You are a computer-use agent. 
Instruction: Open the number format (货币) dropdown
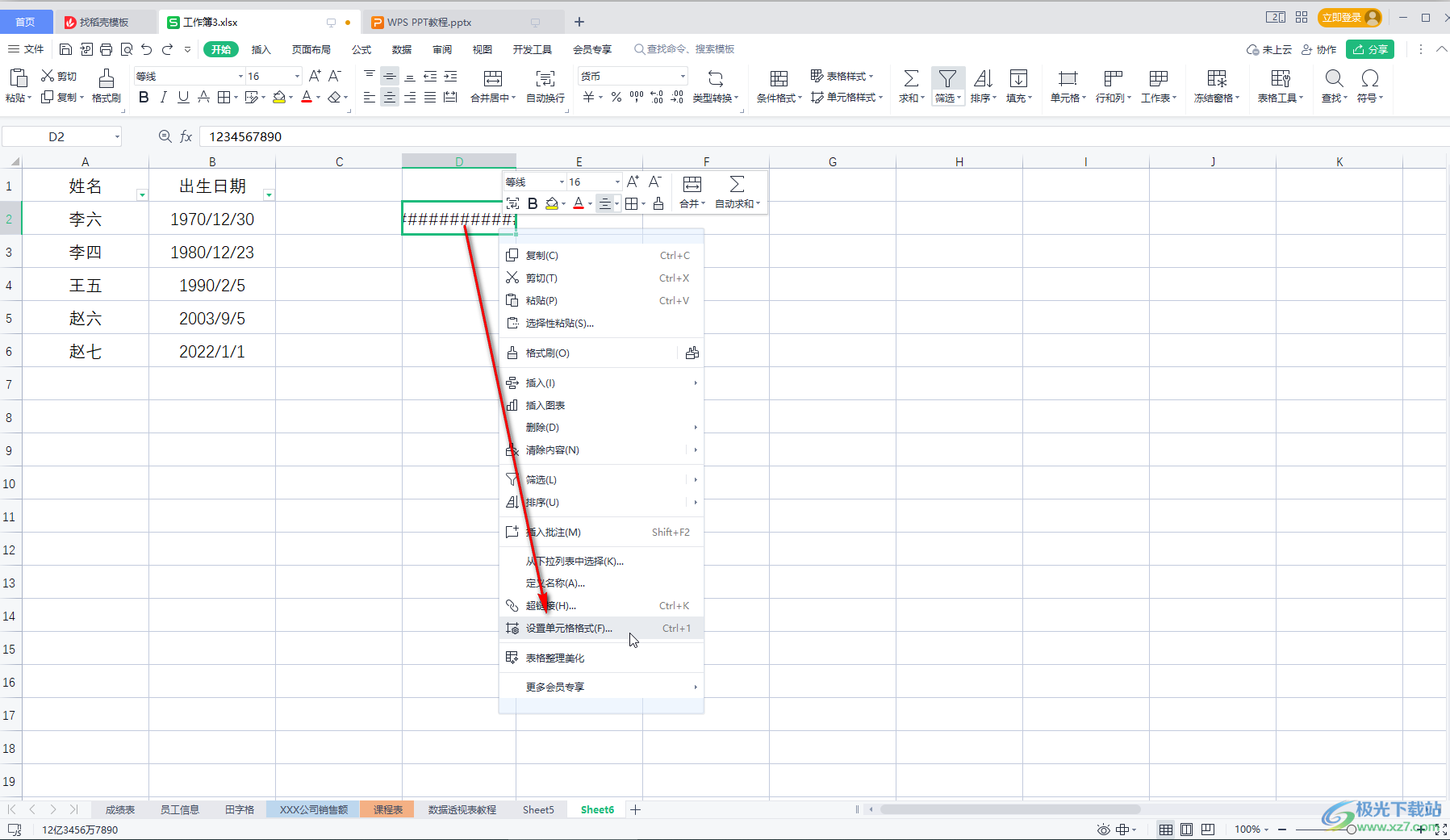[683, 76]
